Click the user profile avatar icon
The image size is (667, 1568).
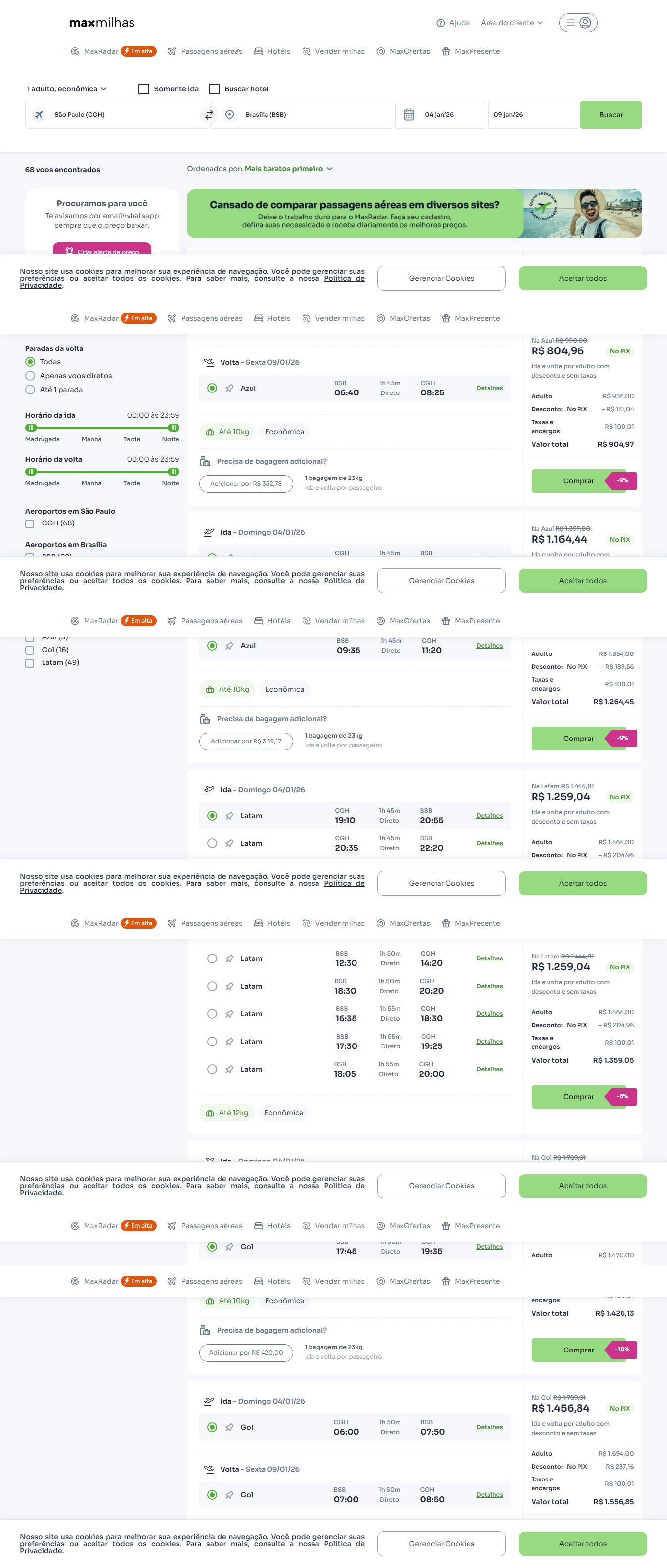pos(585,23)
